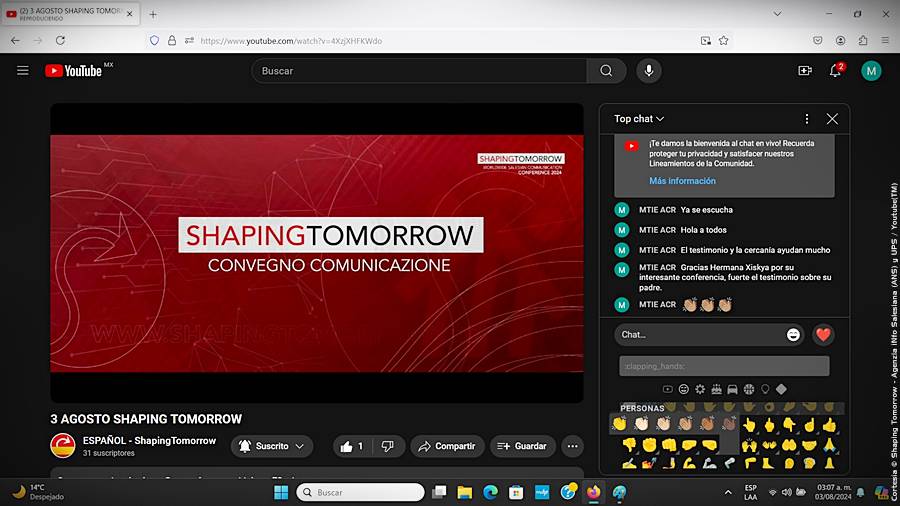
Task: Select the Objects emoji category lightbulb icon
Action: point(765,389)
